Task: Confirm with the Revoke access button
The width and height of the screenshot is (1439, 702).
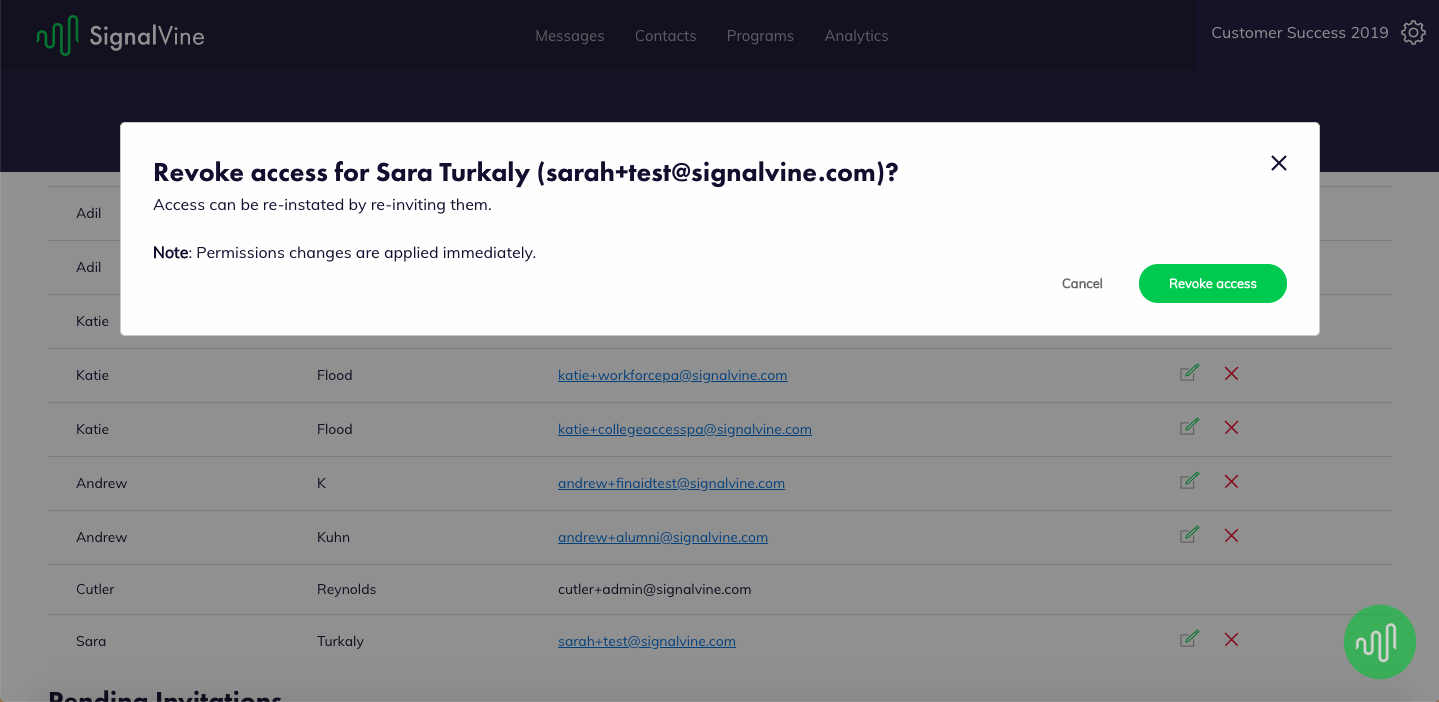Action: [1213, 283]
